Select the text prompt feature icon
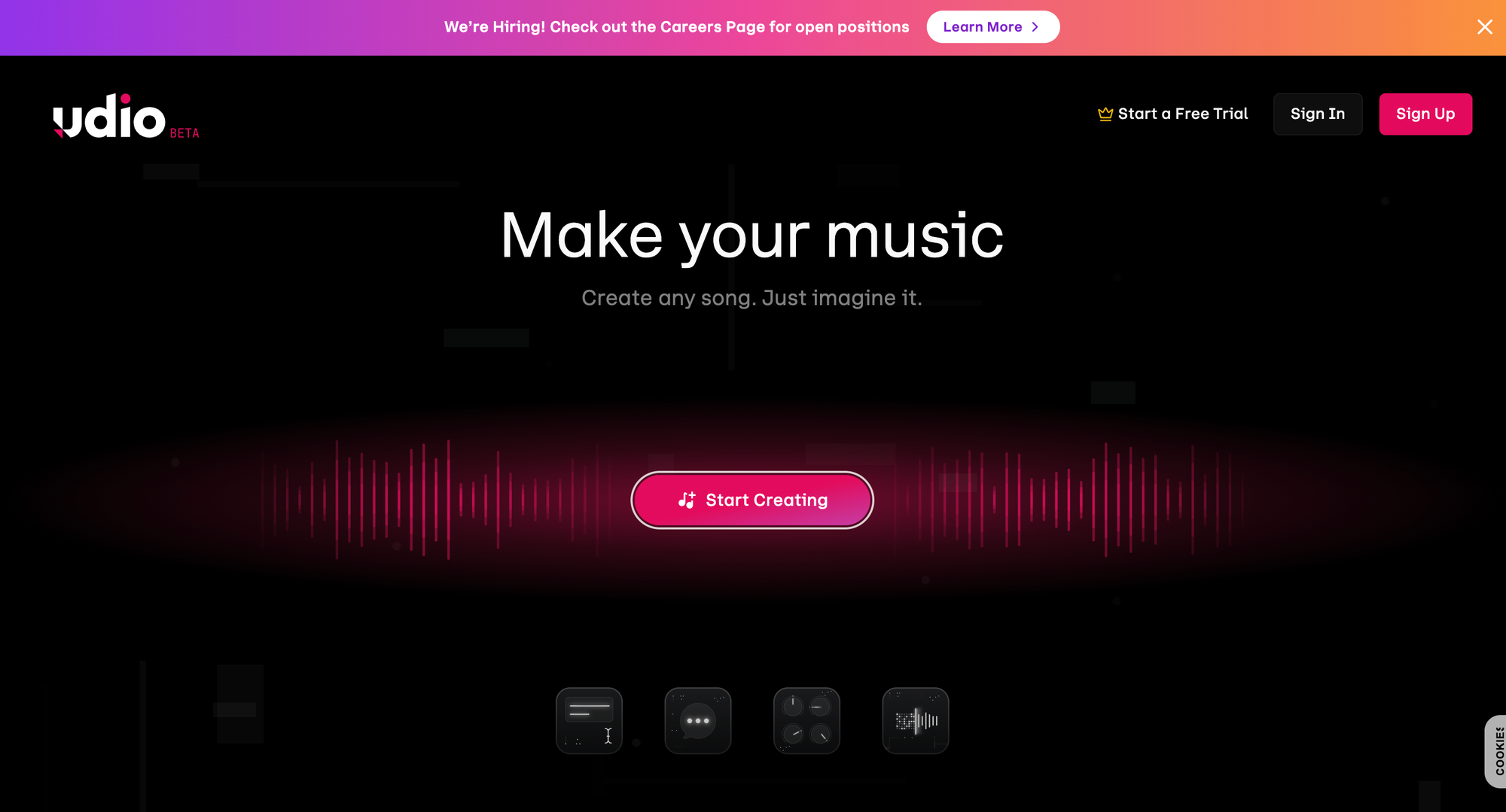This screenshot has height=812, width=1506. [x=589, y=720]
